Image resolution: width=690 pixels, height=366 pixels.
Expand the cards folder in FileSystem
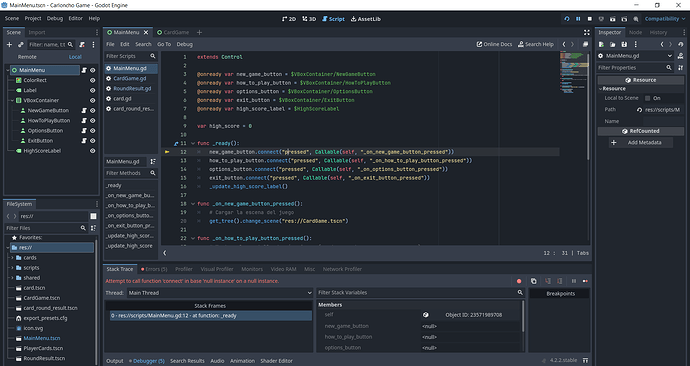(12, 258)
